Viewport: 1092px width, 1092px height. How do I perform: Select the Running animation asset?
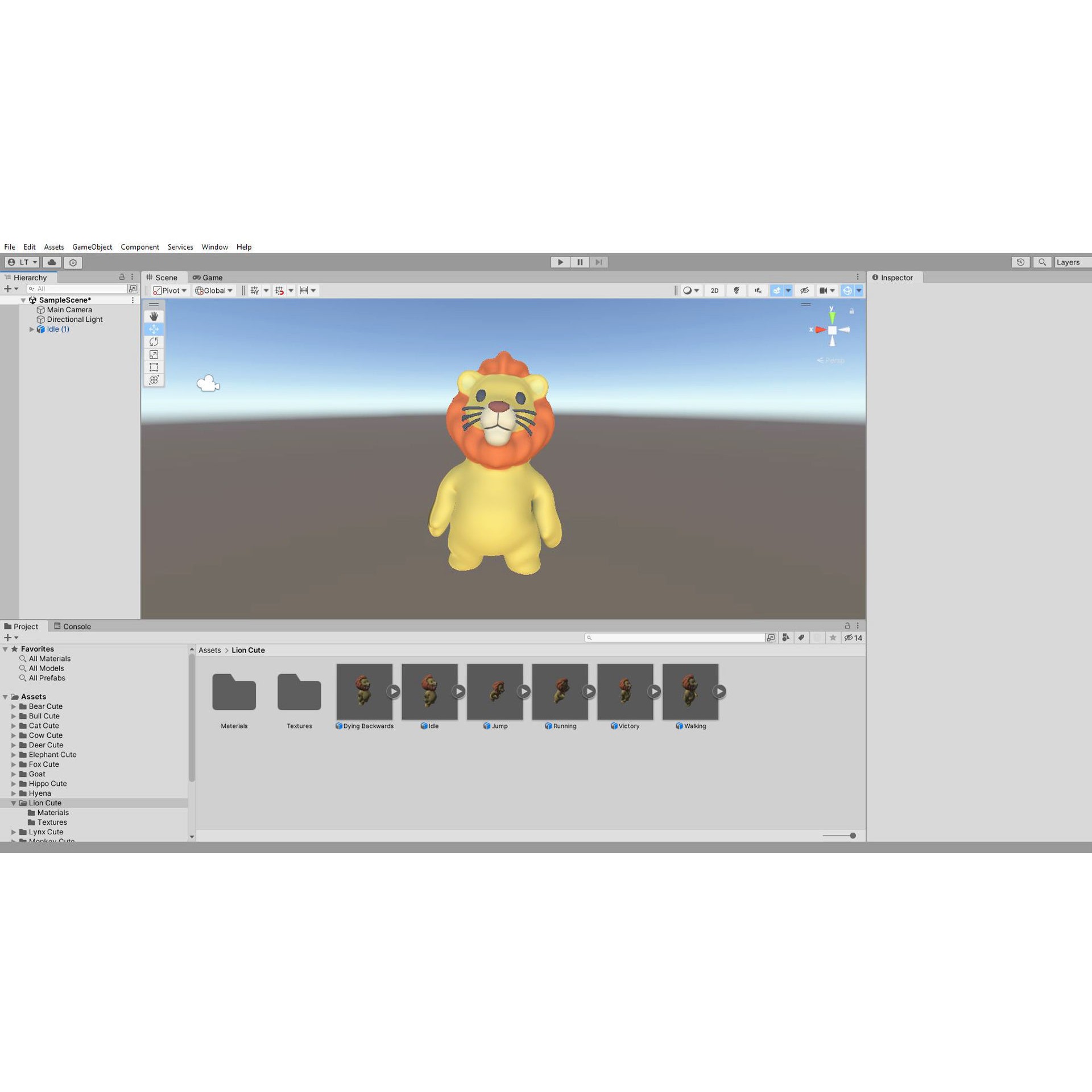click(560, 691)
